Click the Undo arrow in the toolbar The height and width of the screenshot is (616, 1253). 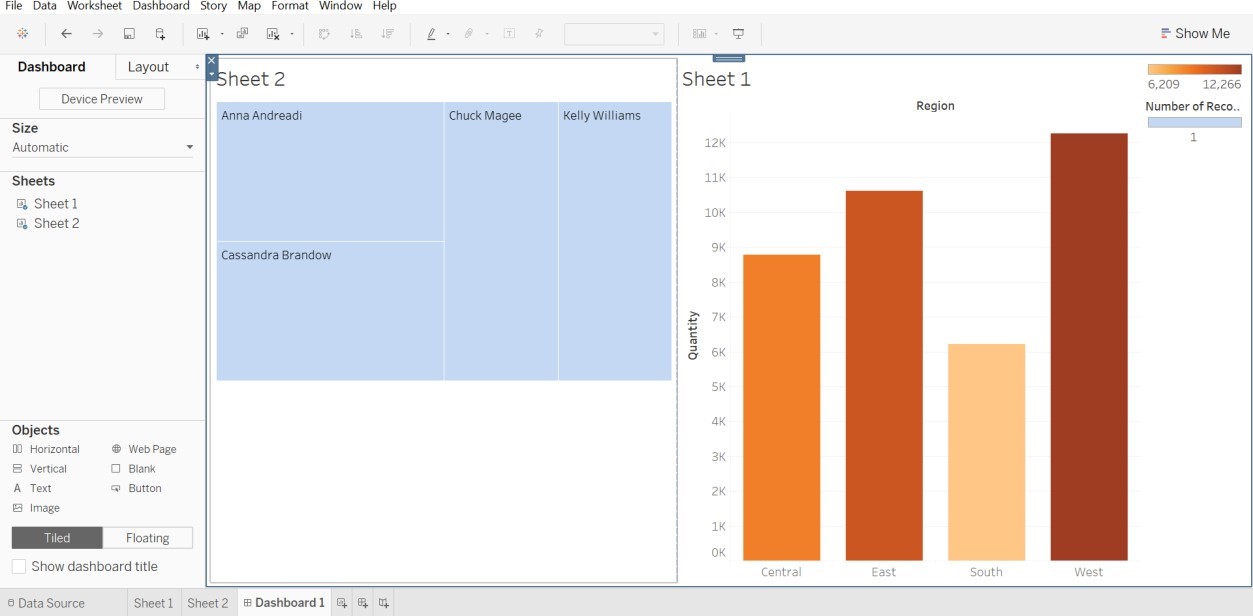(x=66, y=33)
